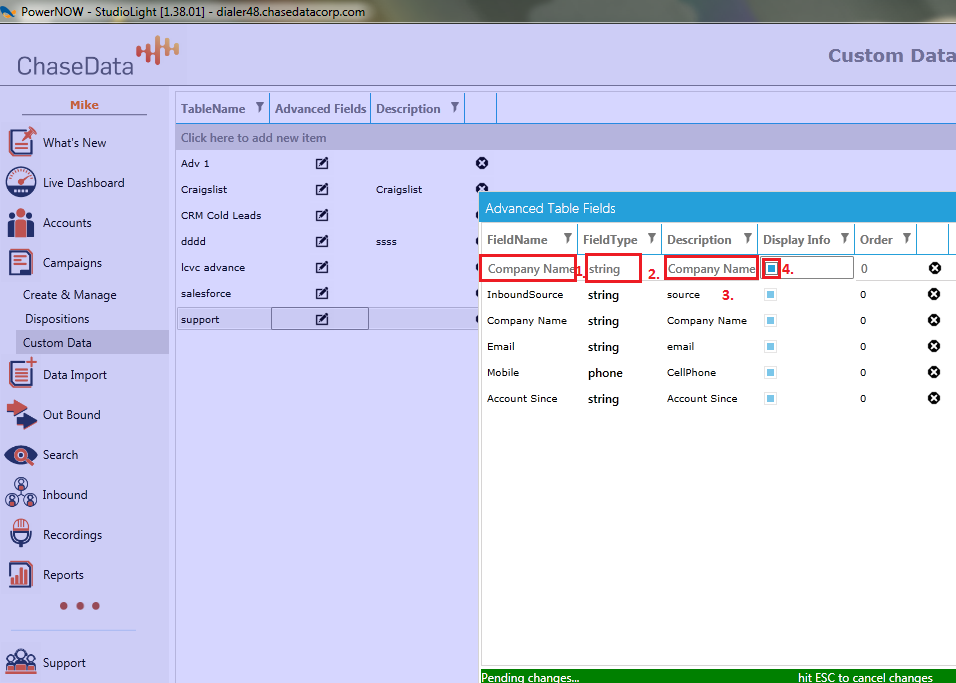The width and height of the screenshot is (956, 683).
Task: Click the Data Import icon
Action: click(x=21, y=374)
